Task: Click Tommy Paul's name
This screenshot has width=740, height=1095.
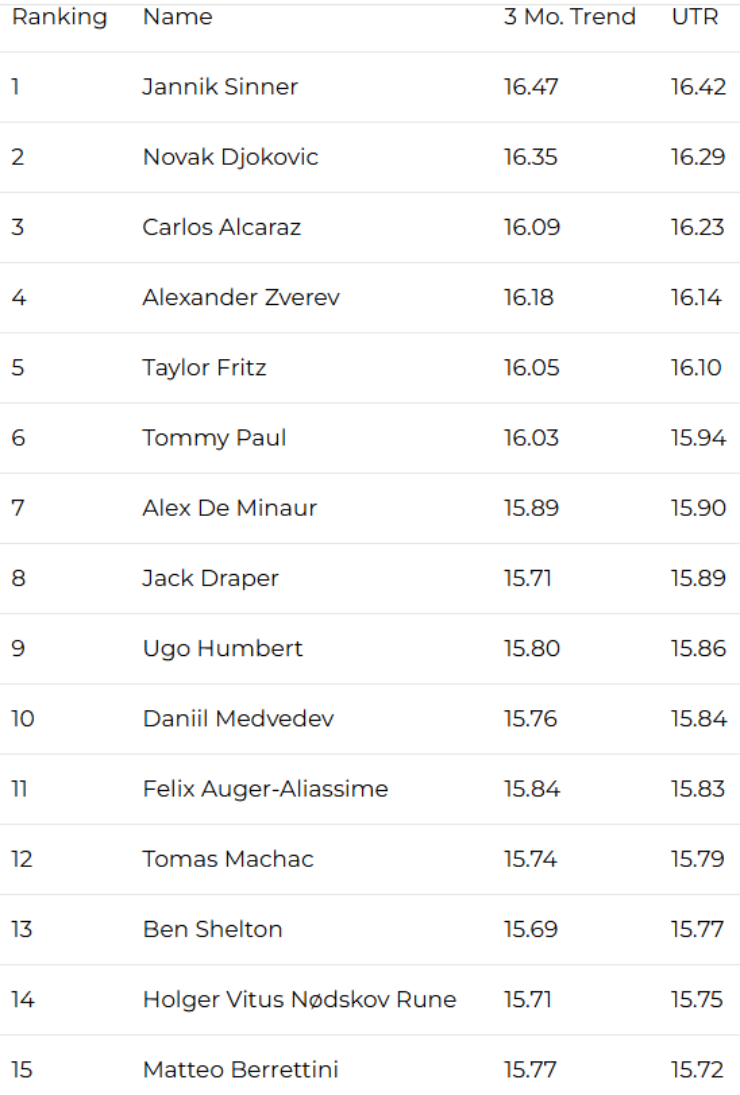Action: tap(214, 438)
